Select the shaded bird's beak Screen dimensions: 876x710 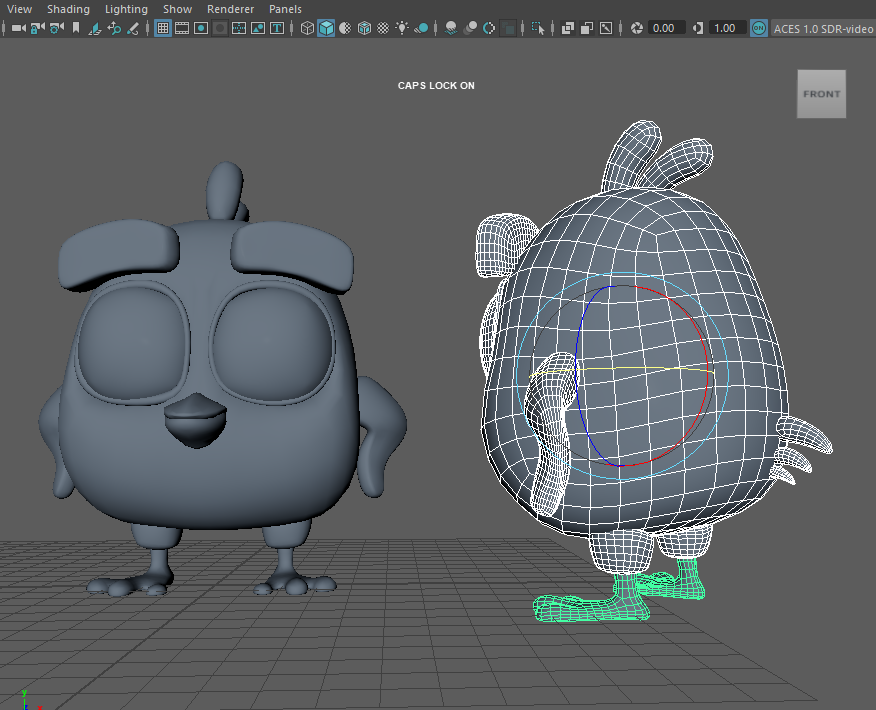196,420
